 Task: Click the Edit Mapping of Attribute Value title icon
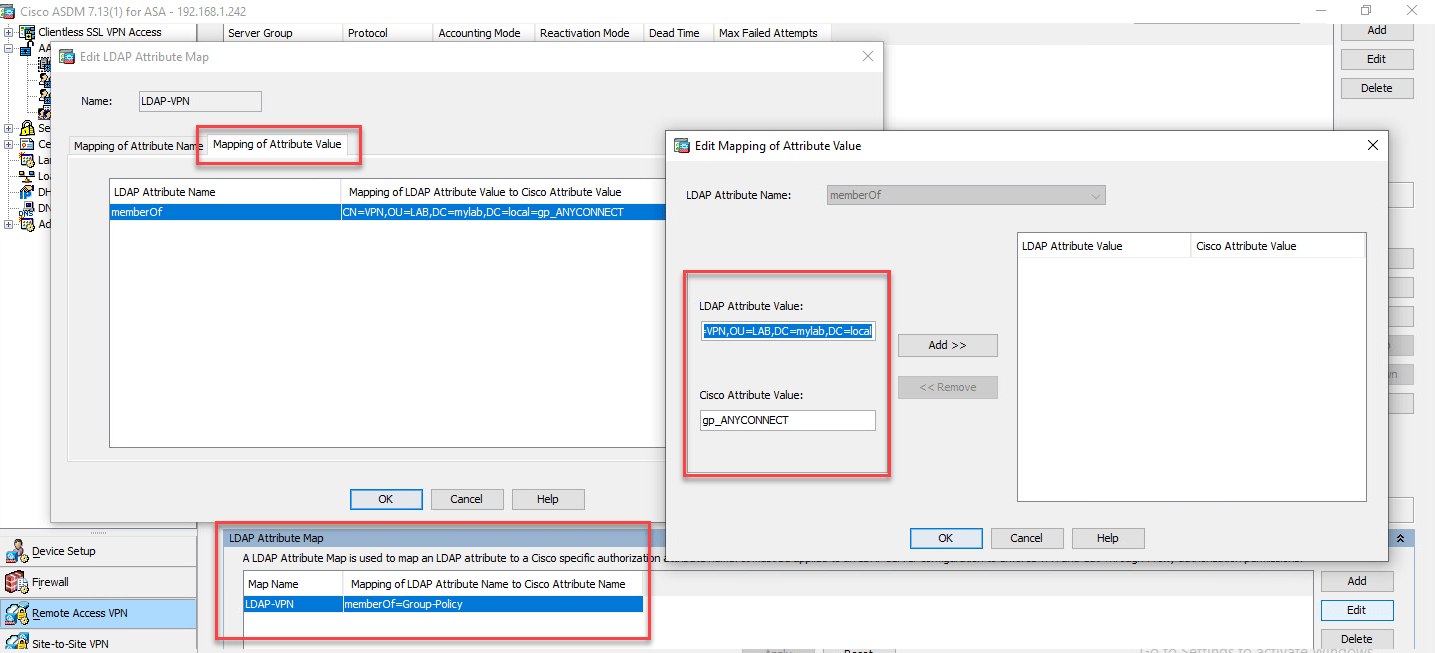pyautogui.click(x=682, y=145)
